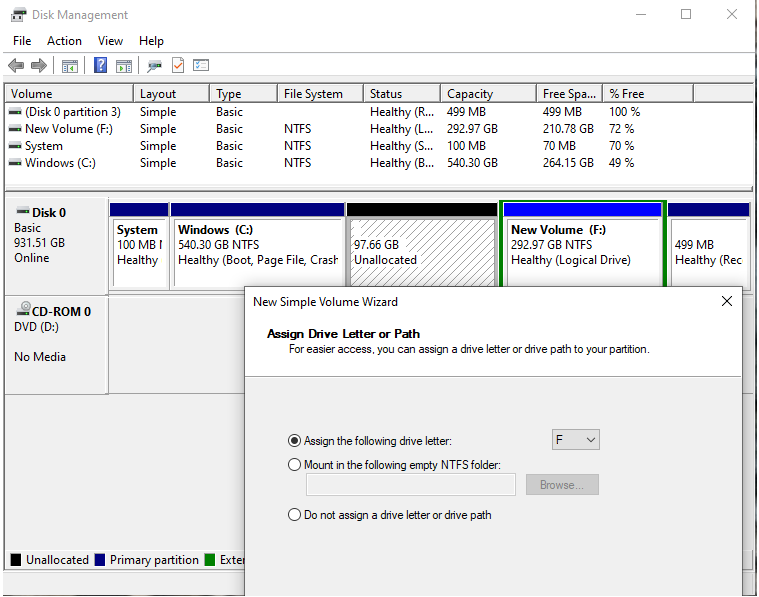This screenshot has height=597, width=759.
Task: Click the 540.30 GB capacity cell
Action: pyautogui.click(x=472, y=163)
